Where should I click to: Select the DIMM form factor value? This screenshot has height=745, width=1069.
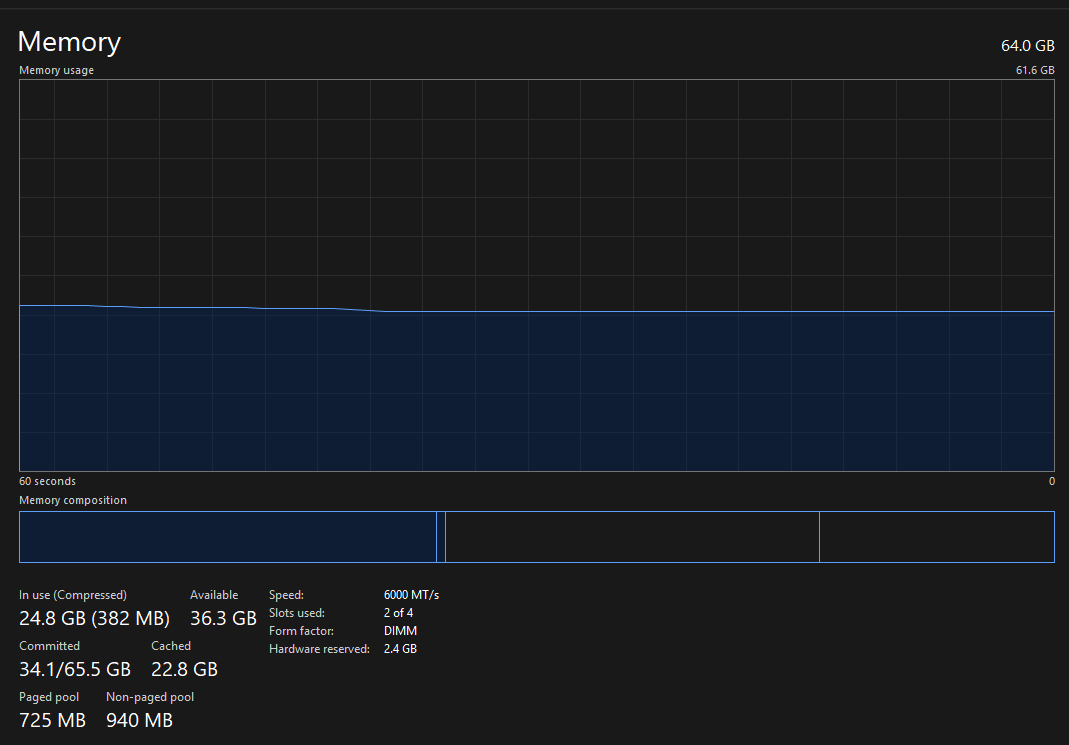pos(400,631)
